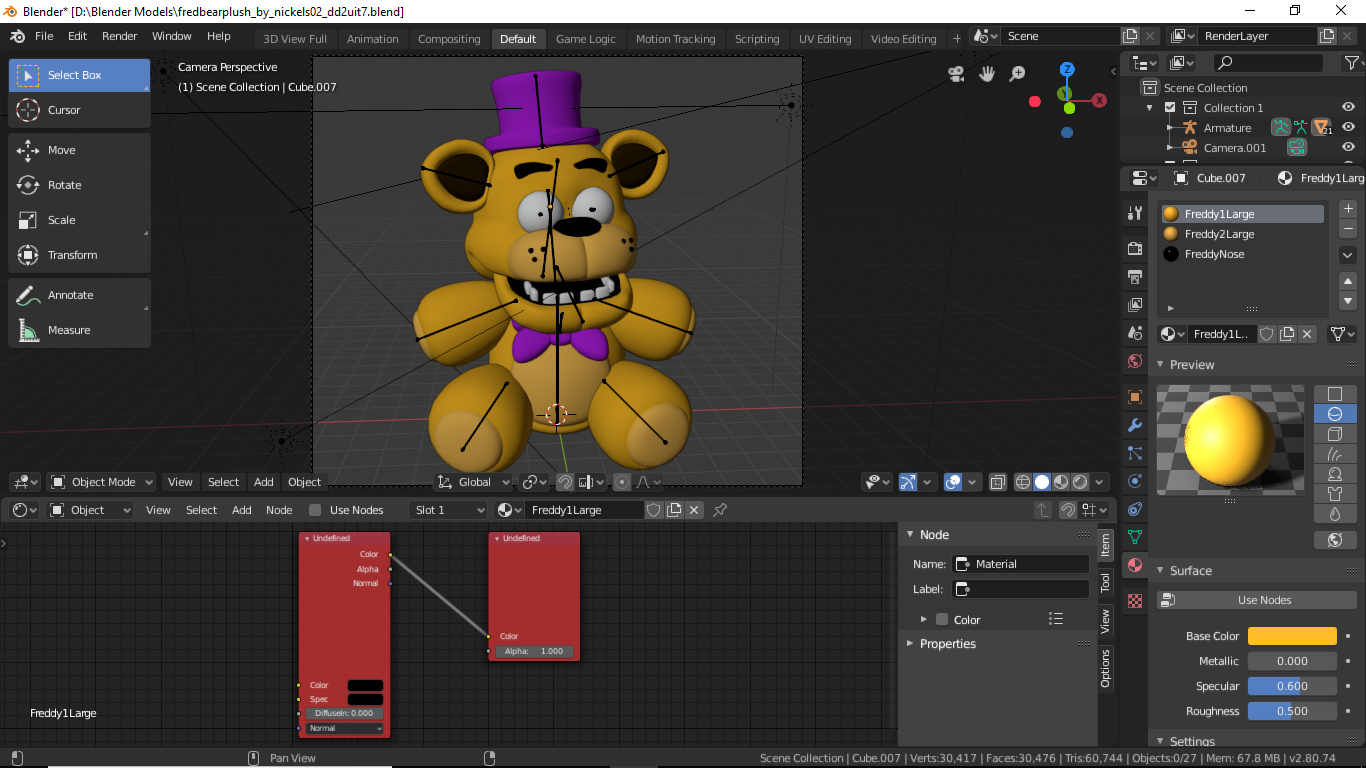The height and width of the screenshot is (768, 1366).
Task: Click Armature pose icon in outliner
Action: 1280,127
